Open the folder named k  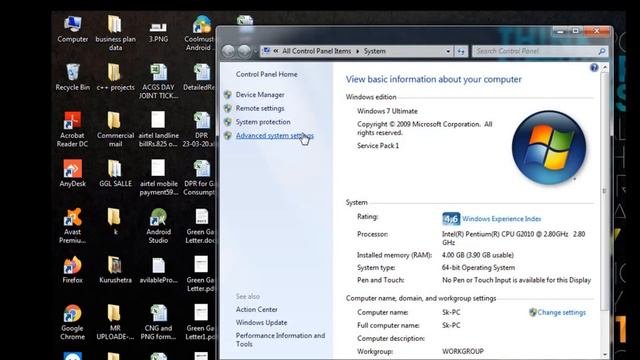(116, 222)
